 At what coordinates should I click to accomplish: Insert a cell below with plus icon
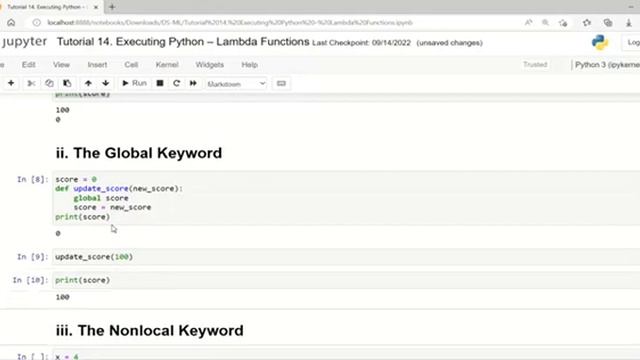[11, 83]
